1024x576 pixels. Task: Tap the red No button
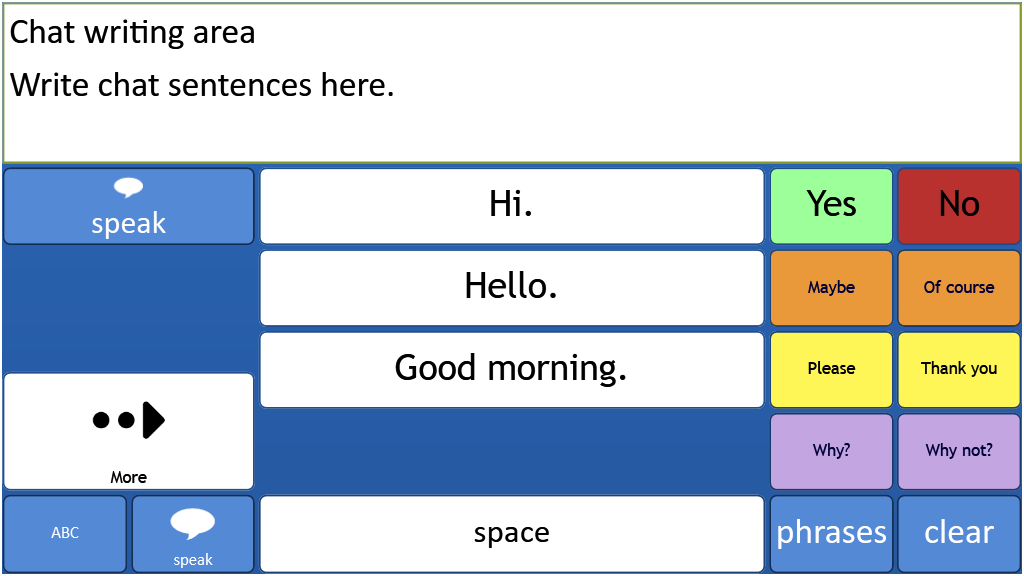(959, 206)
